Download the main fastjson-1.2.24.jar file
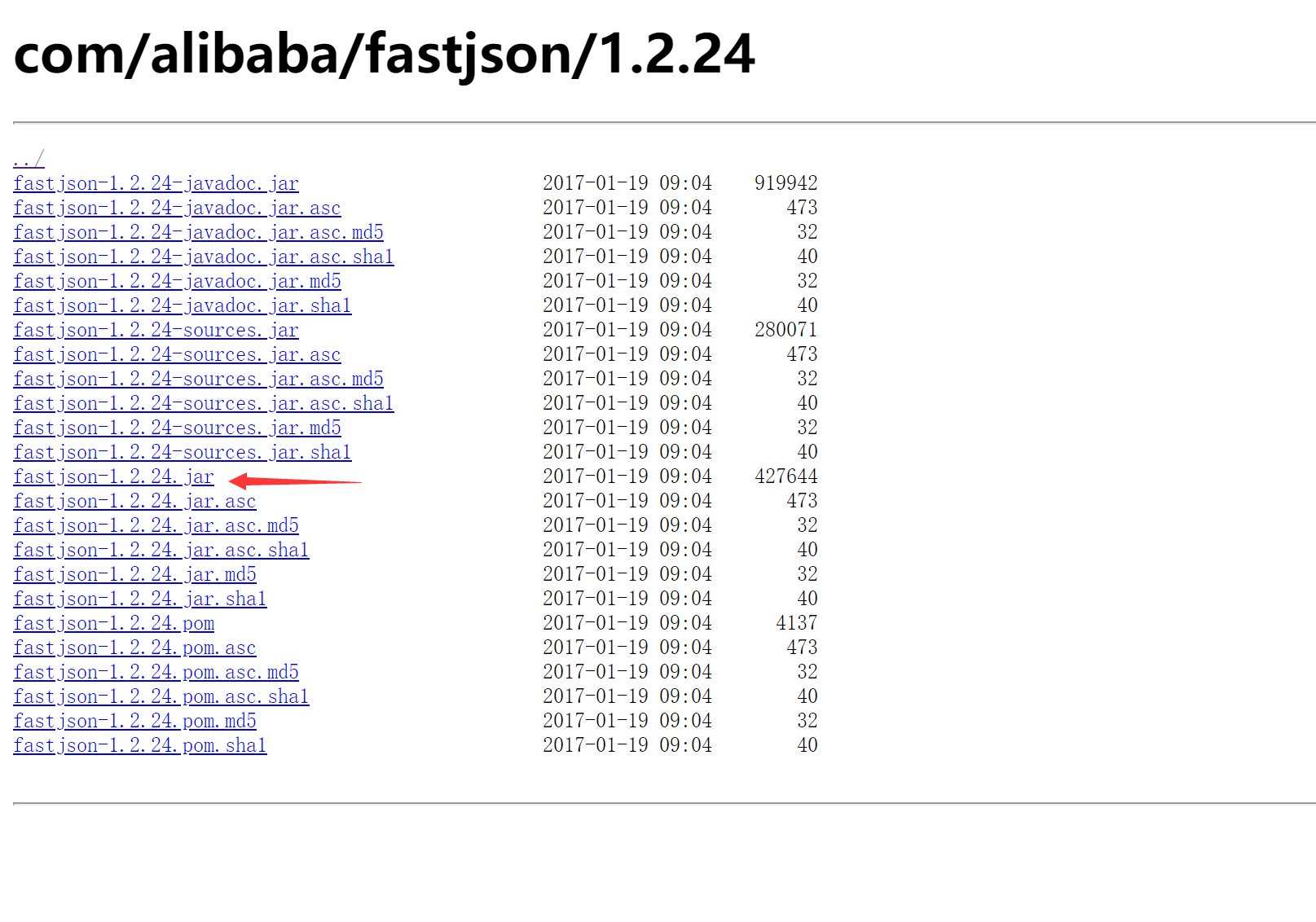The height and width of the screenshot is (922, 1316). 114,476
